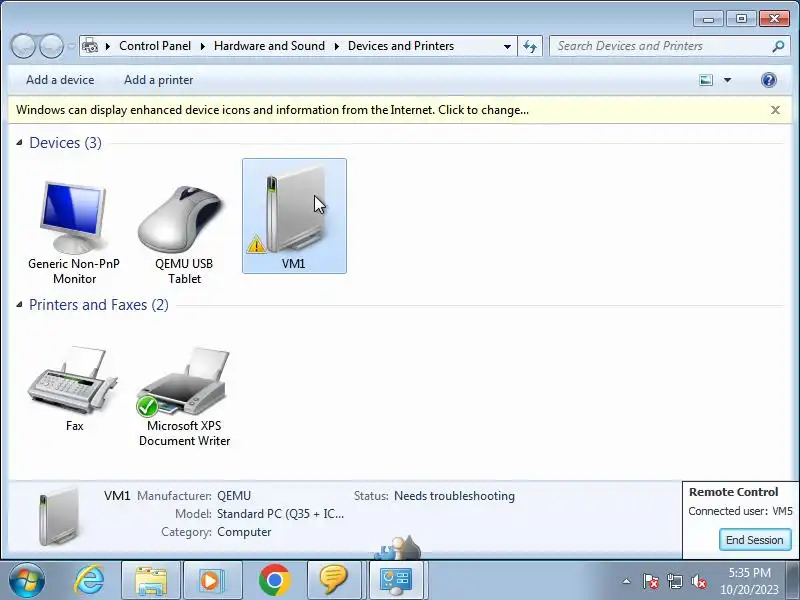The width and height of the screenshot is (800, 600).
Task: Click the Devices and Printers breadcrumb
Action: tap(401, 46)
